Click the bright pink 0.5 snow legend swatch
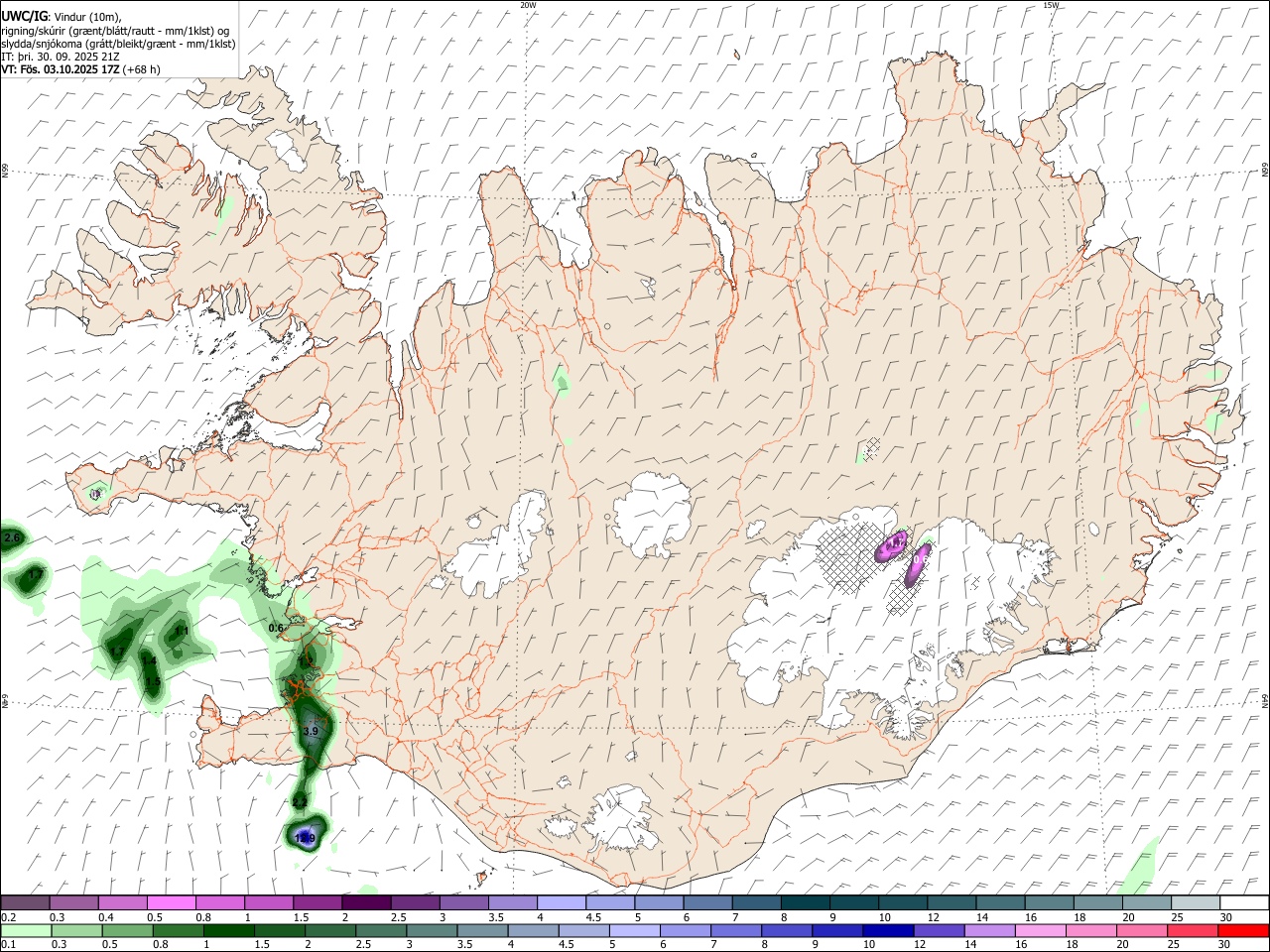Screen dimensions: 1270x952 tap(171, 903)
